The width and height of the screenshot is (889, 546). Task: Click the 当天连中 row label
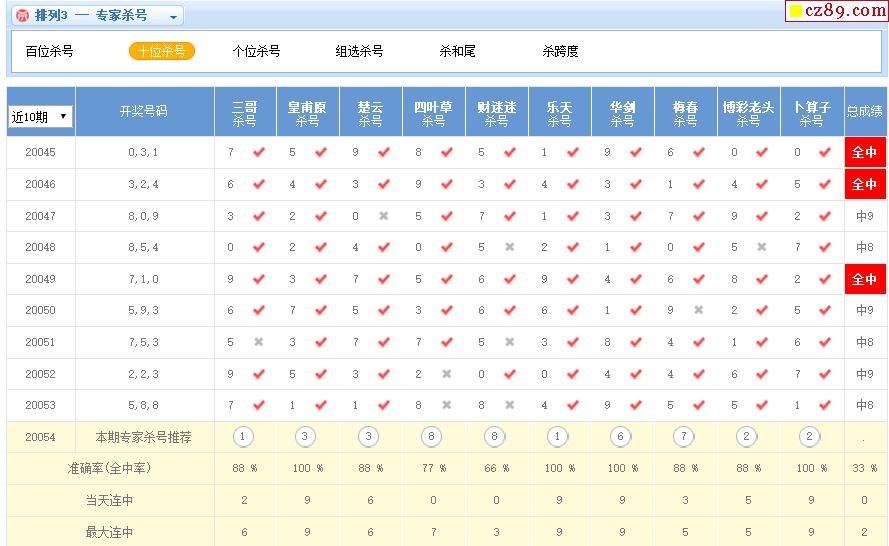click(109, 500)
